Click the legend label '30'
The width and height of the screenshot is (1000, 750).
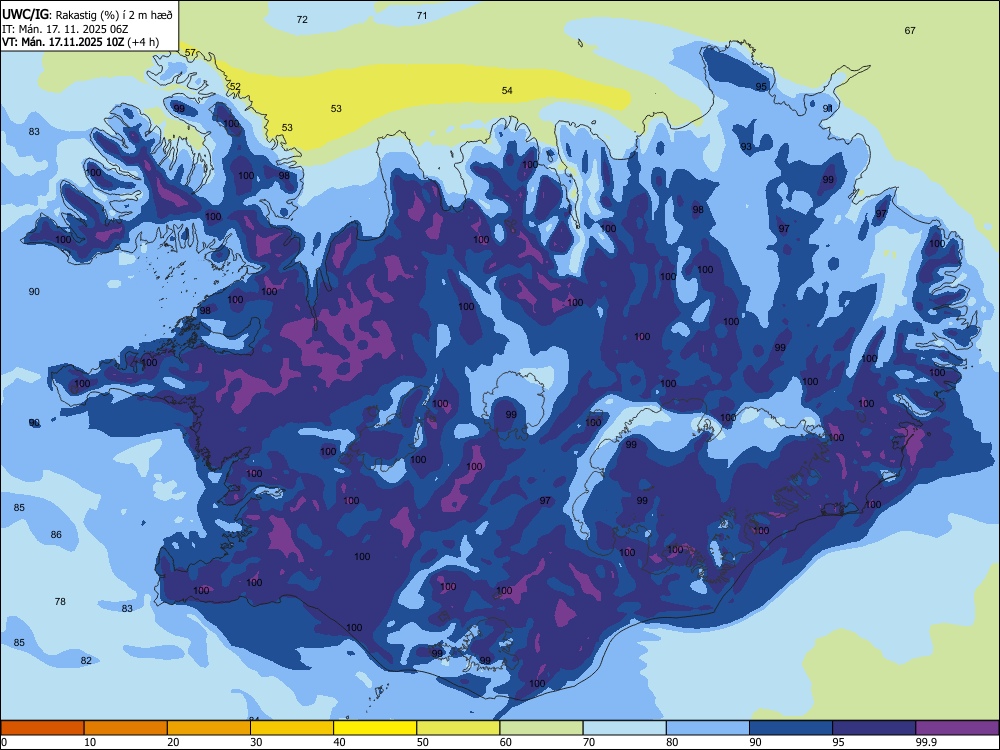tap(256, 742)
